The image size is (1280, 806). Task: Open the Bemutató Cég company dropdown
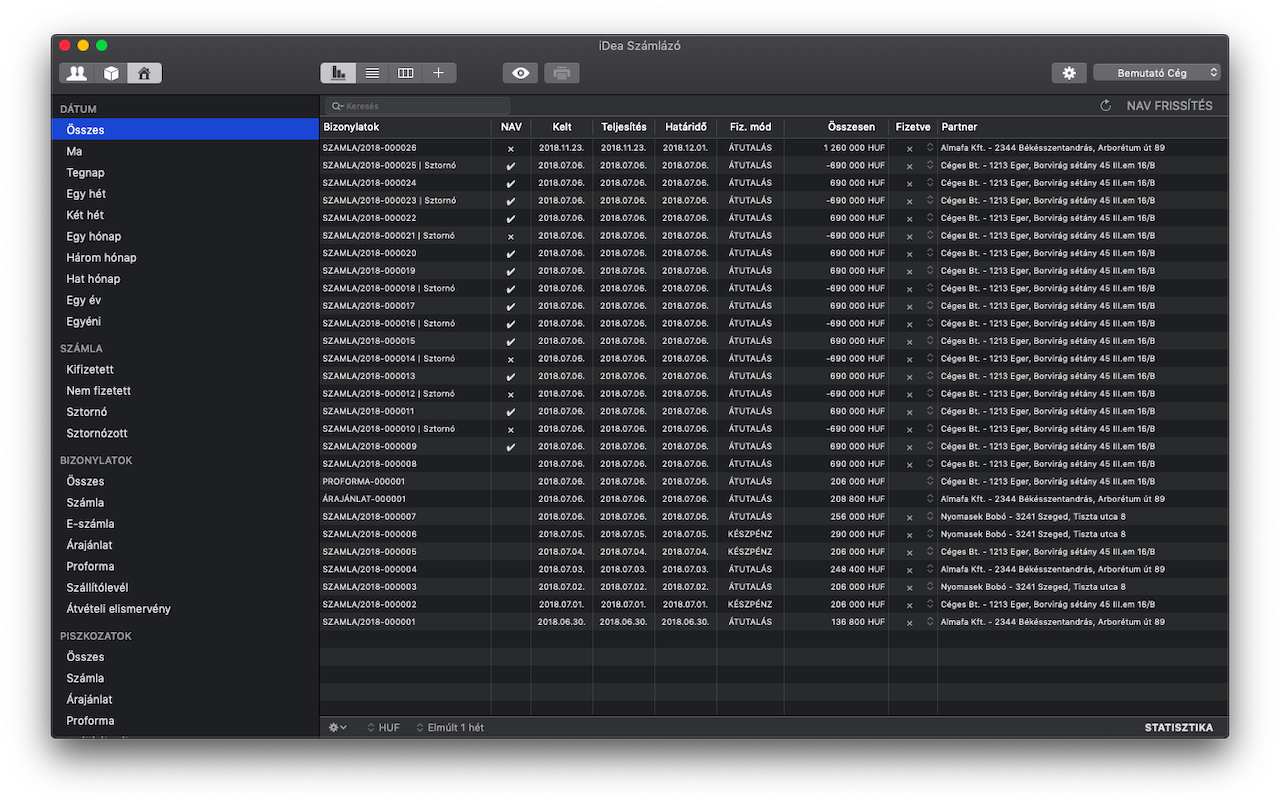coord(1157,73)
